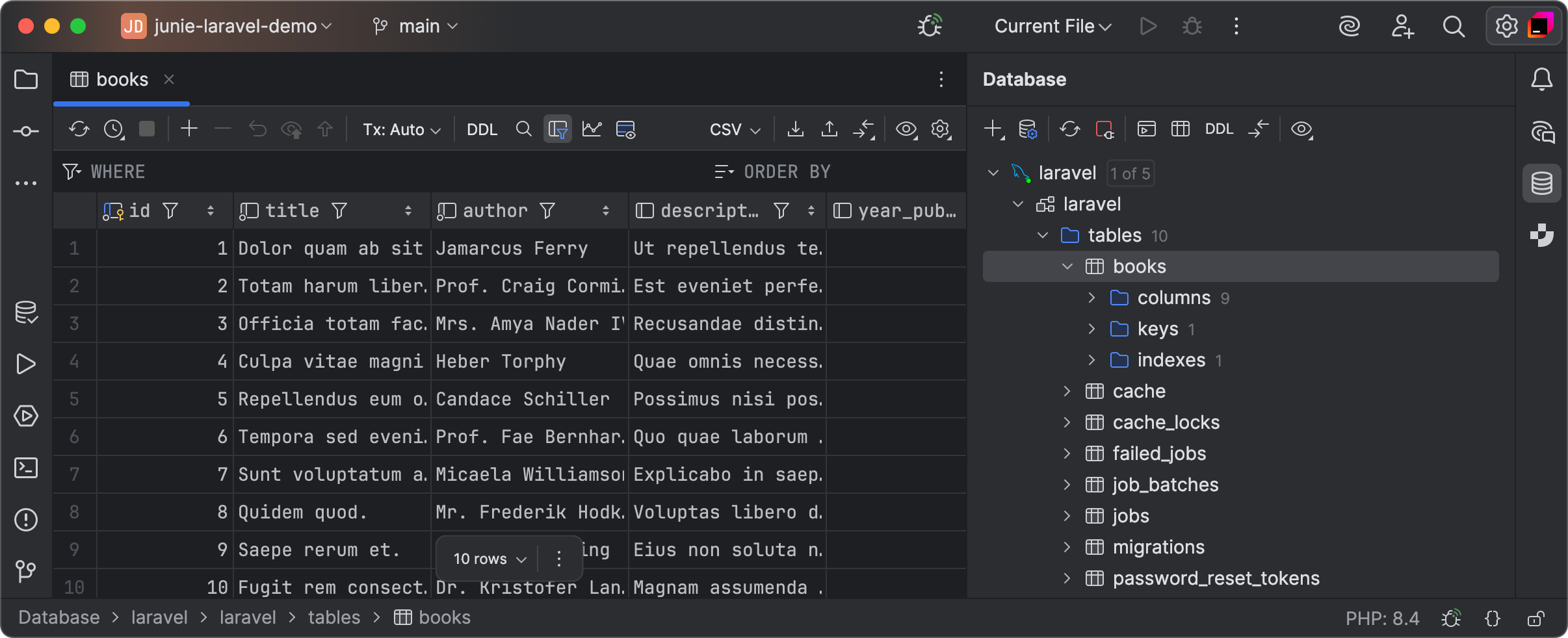Viewport: 1568px width, 638px height.
Task: Add a new row with plus icon
Action: [189, 129]
